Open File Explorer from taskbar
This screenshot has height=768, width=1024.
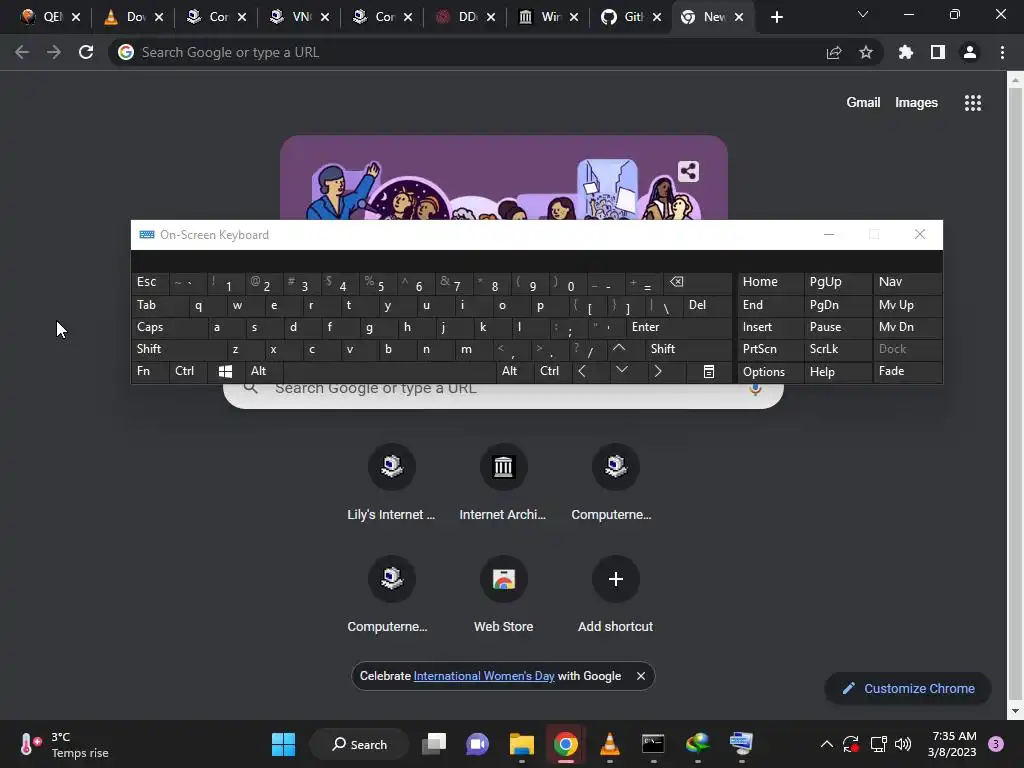(522, 744)
